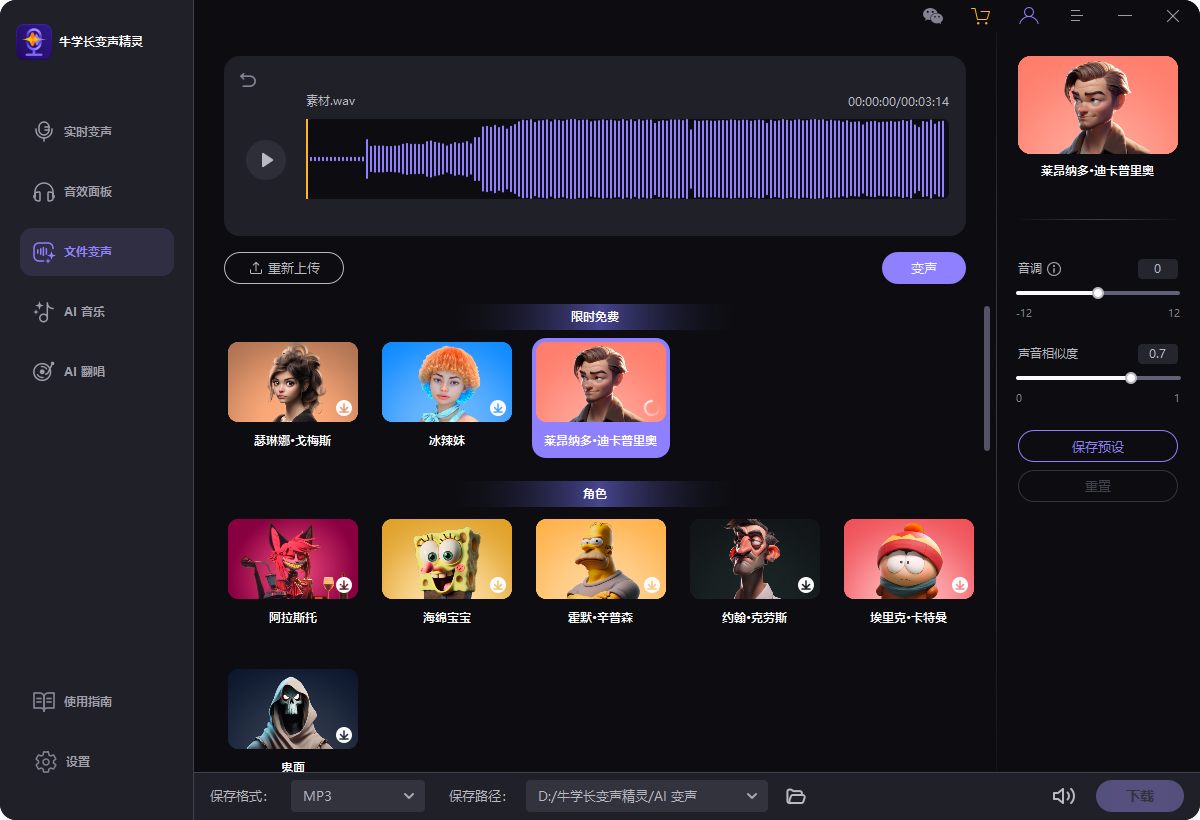This screenshot has height=820, width=1200.
Task: Select the 瑟琳娜•戈梅斯 voice thumbnail
Action: pos(293,382)
